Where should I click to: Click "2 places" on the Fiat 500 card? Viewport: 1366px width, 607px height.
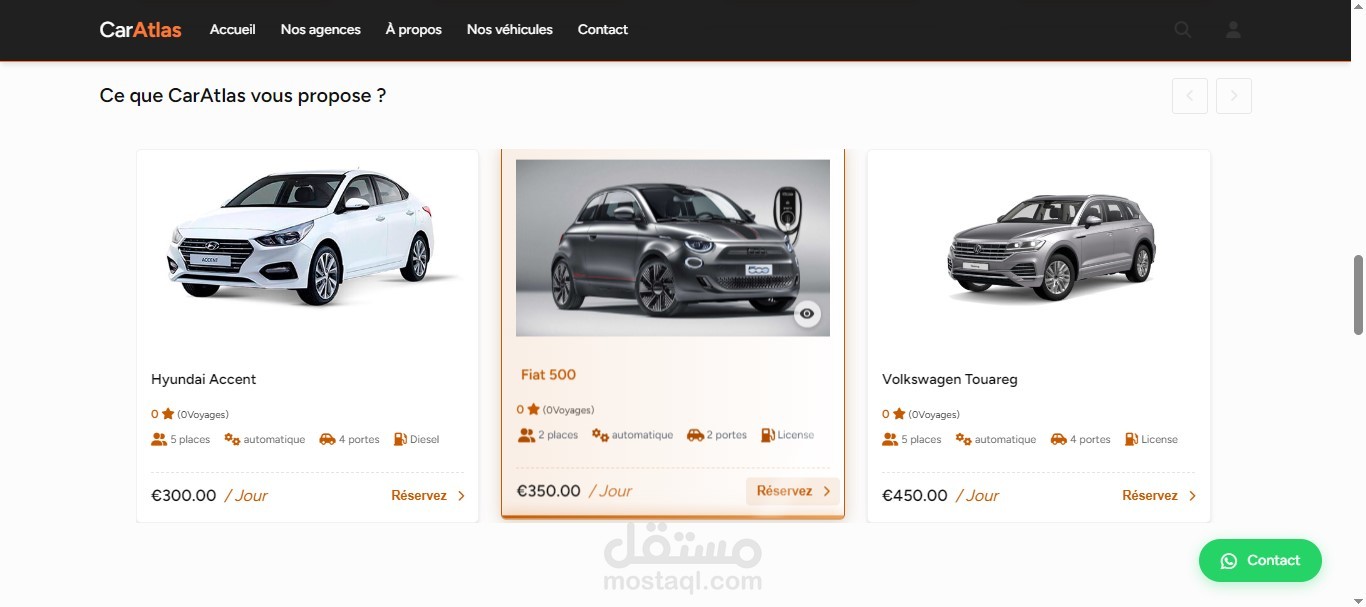pos(559,435)
